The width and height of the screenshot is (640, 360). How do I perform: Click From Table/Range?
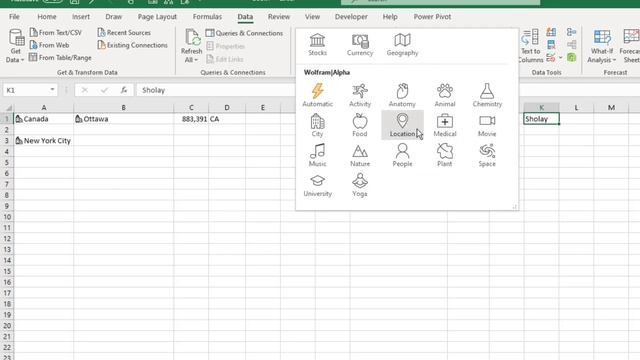click(x=60, y=58)
